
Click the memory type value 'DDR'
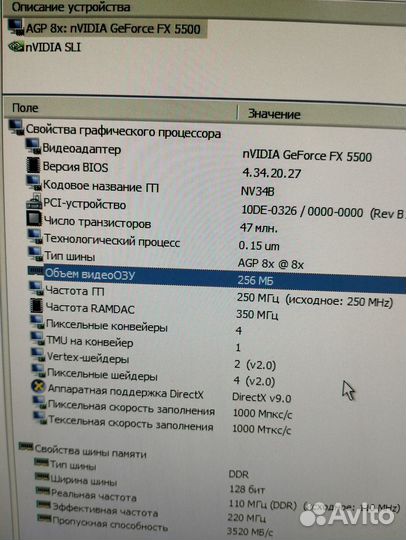(238, 475)
